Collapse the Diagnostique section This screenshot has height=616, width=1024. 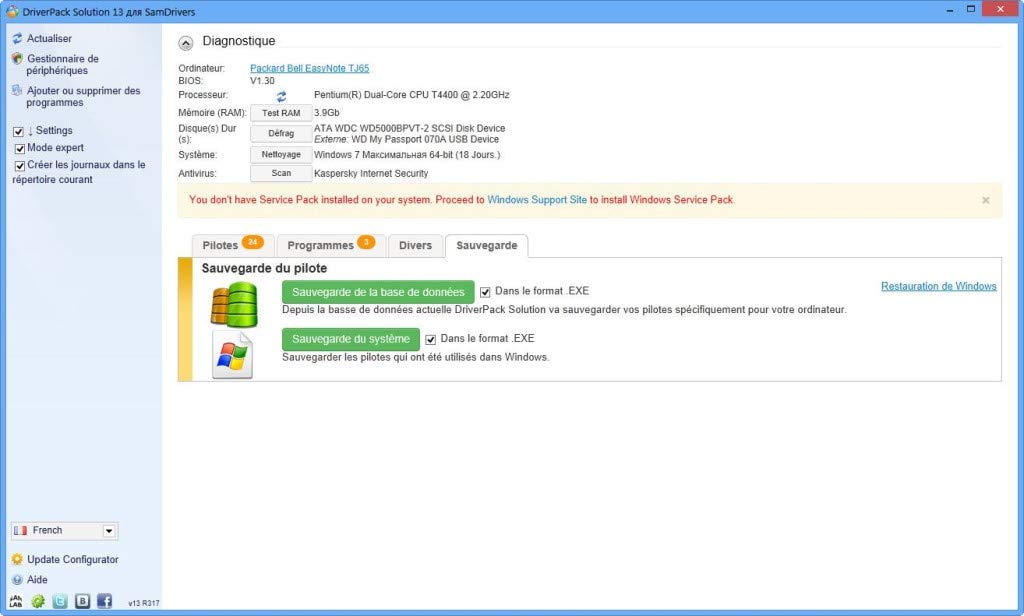tap(185, 43)
